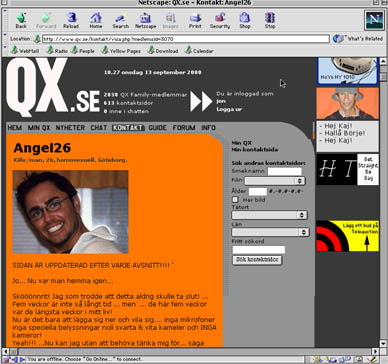Stop loading with the Stop icon
This screenshot has height=364, width=388.
point(270,20)
